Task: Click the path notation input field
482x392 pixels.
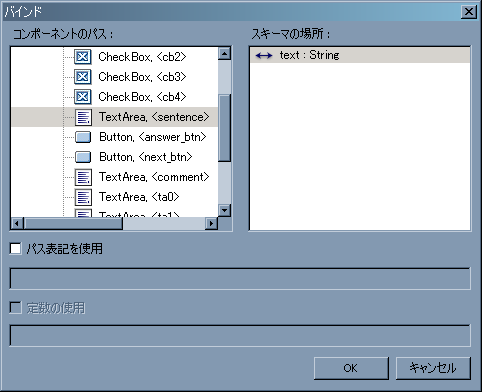Action: [240, 278]
